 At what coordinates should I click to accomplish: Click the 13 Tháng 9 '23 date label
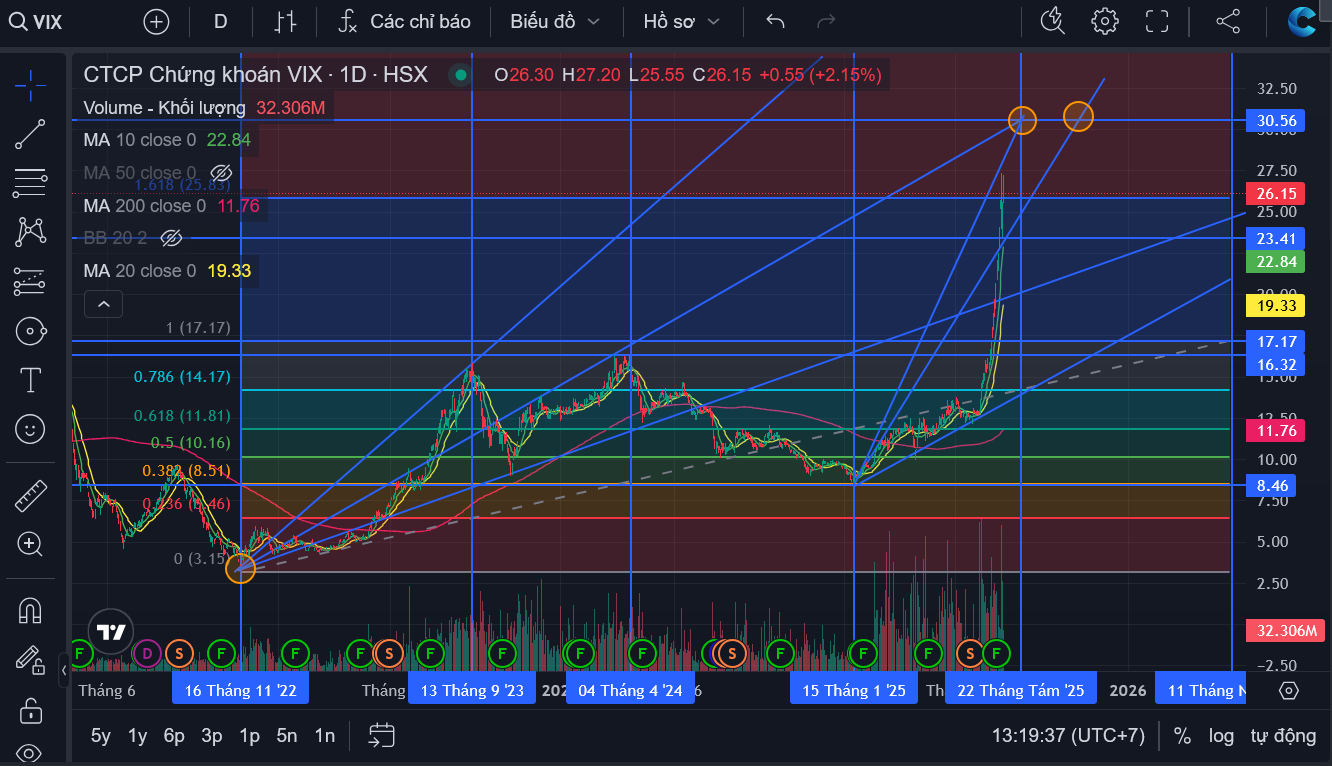pyautogui.click(x=472, y=690)
